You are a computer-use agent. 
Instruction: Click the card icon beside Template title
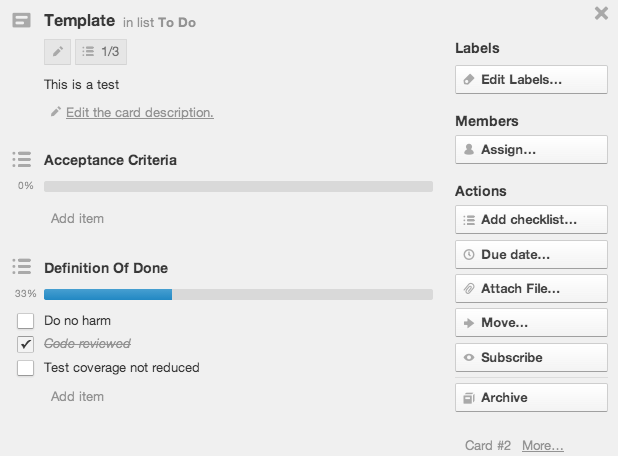21,20
